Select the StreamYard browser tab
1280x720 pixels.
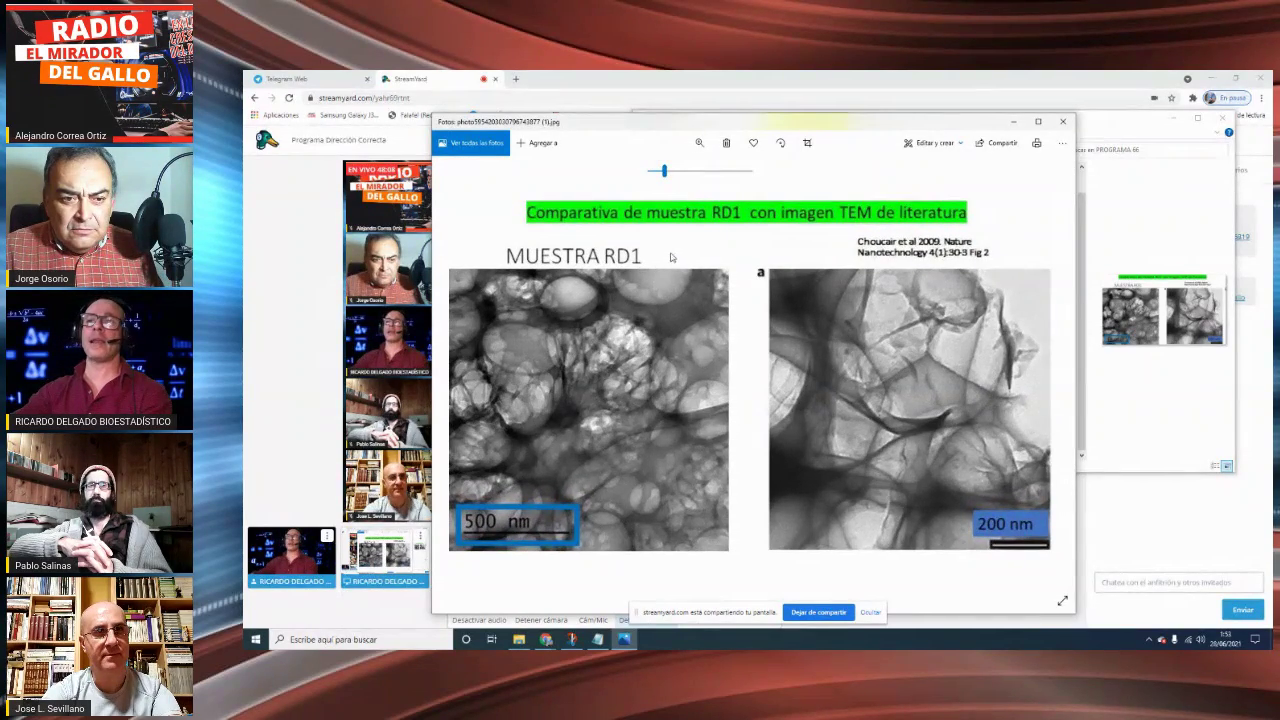pos(410,79)
